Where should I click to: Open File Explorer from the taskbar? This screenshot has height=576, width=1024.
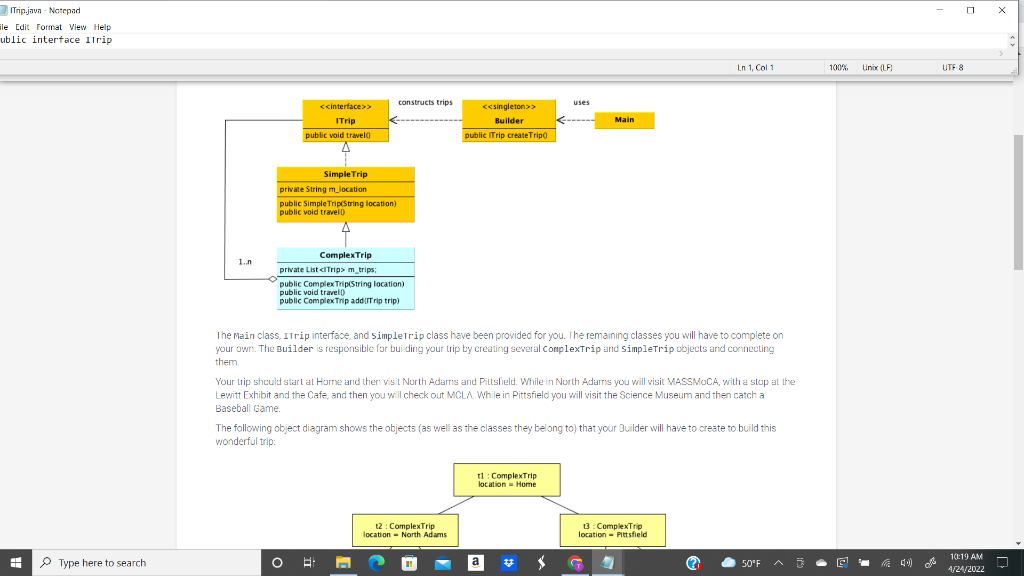point(342,563)
